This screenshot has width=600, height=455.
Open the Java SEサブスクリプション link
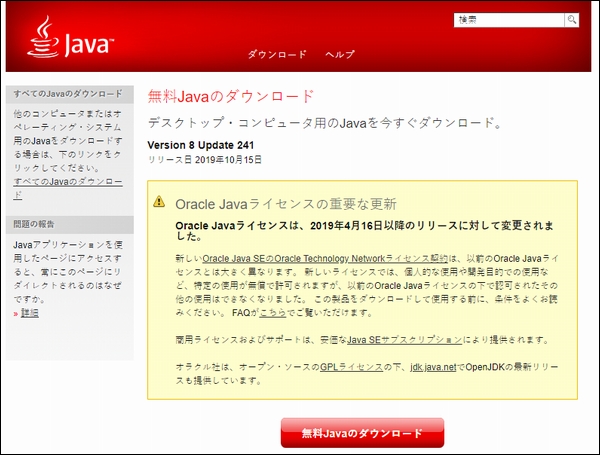(x=405, y=339)
